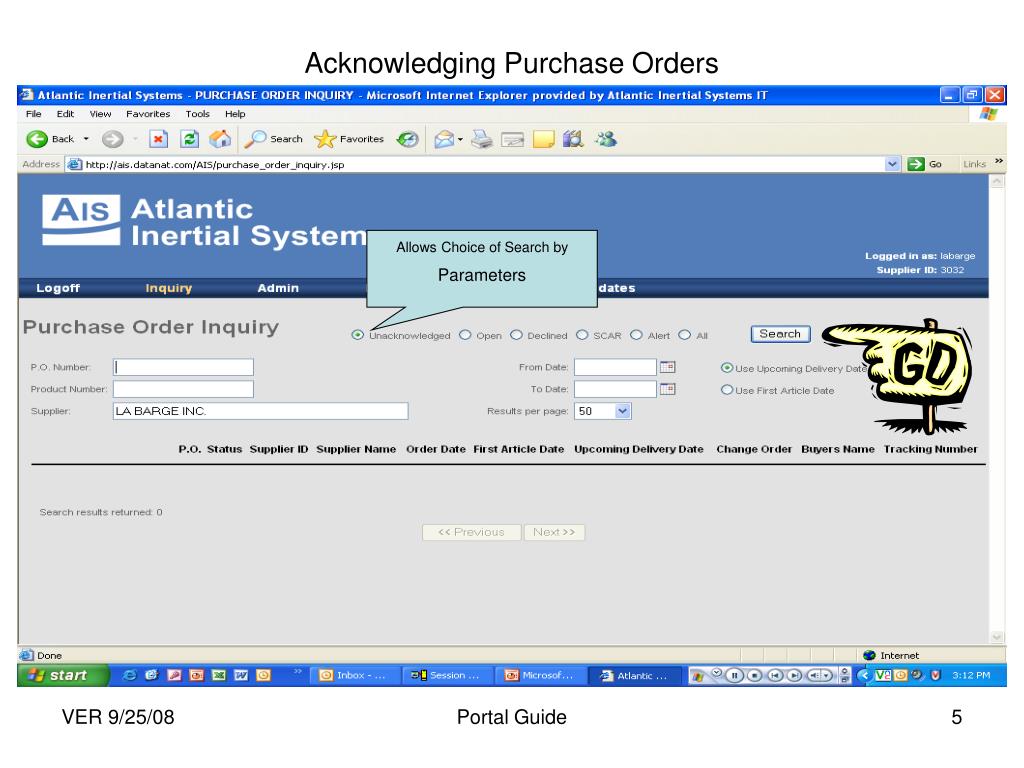Click the Print icon in toolbar

coord(482,139)
